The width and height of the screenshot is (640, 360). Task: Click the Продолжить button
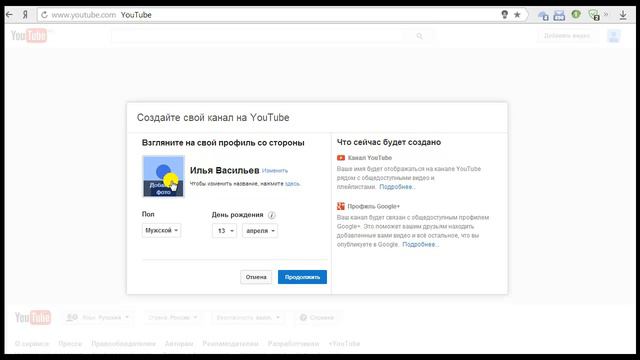[x=302, y=277]
